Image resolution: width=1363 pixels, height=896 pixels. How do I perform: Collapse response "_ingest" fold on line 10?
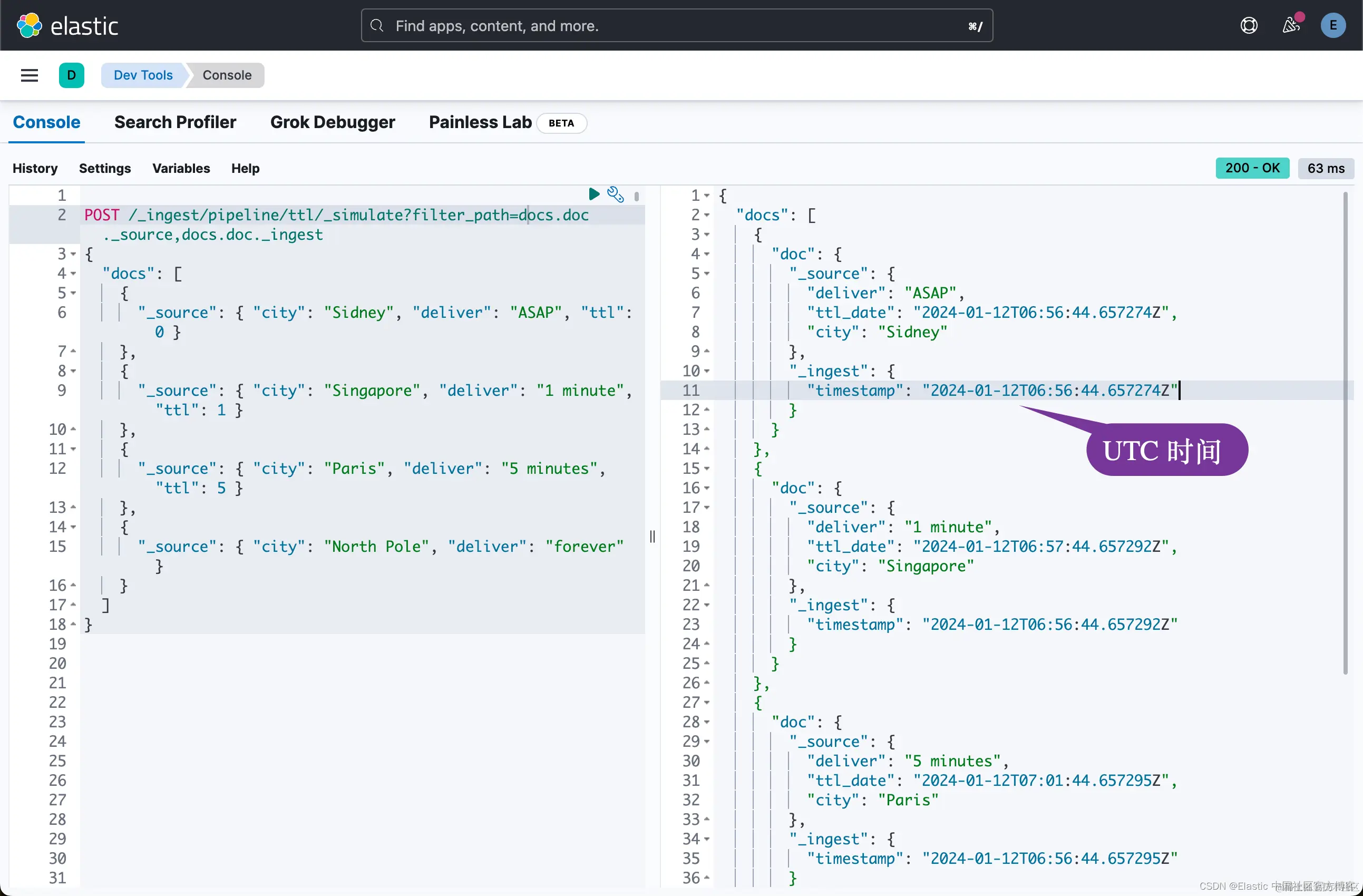[x=707, y=371]
